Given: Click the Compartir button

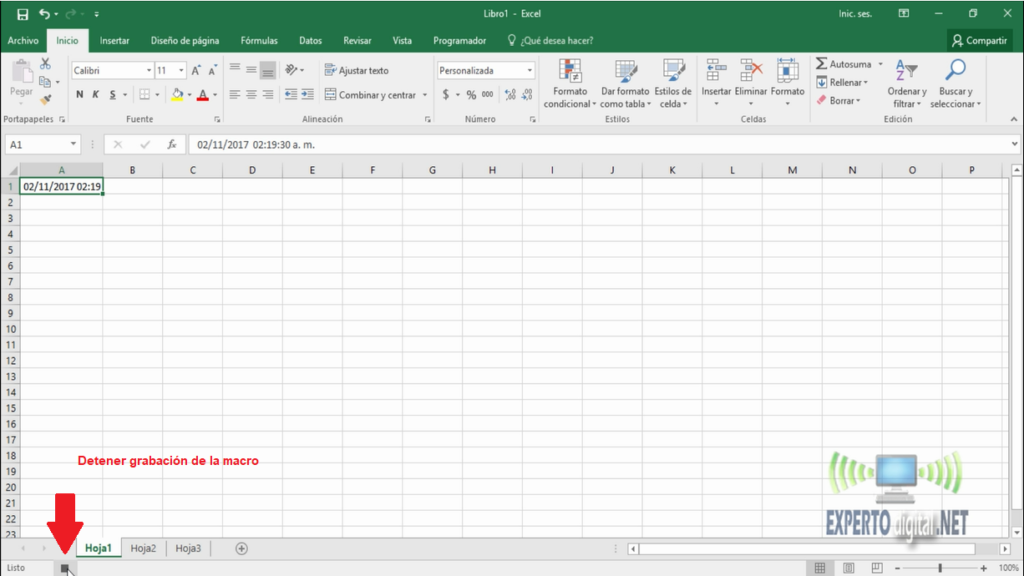Looking at the screenshot, I should pos(979,41).
